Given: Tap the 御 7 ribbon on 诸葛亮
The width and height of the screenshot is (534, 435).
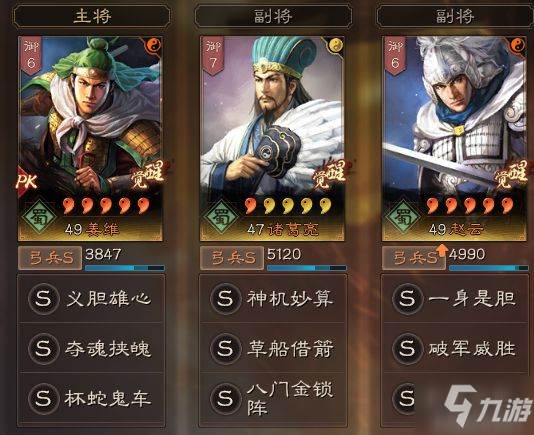Looking at the screenshot, I should tap(213, 55).
